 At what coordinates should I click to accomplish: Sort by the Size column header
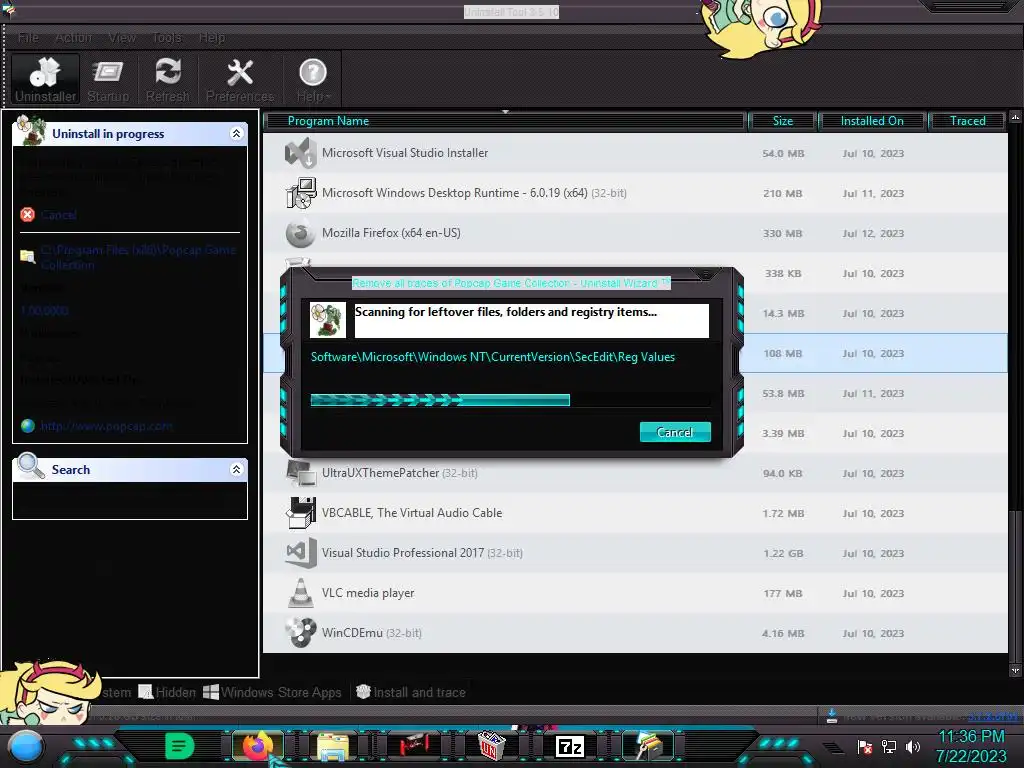pos(782,121)
